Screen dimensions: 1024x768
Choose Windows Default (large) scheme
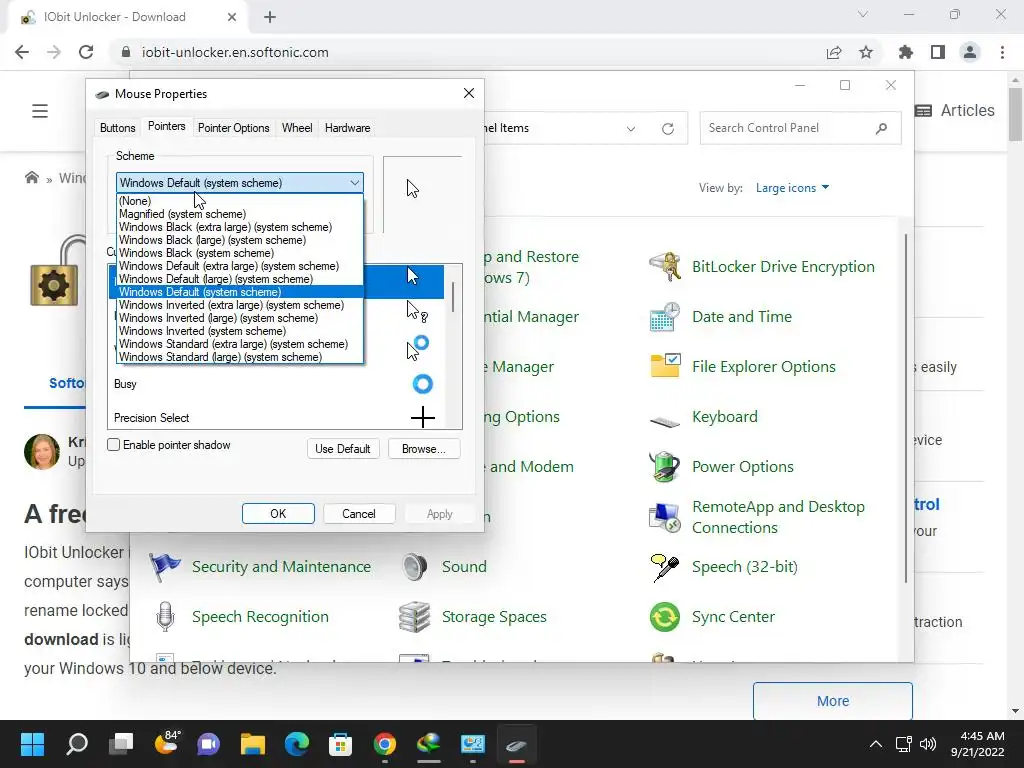click(x=240, y=280)
